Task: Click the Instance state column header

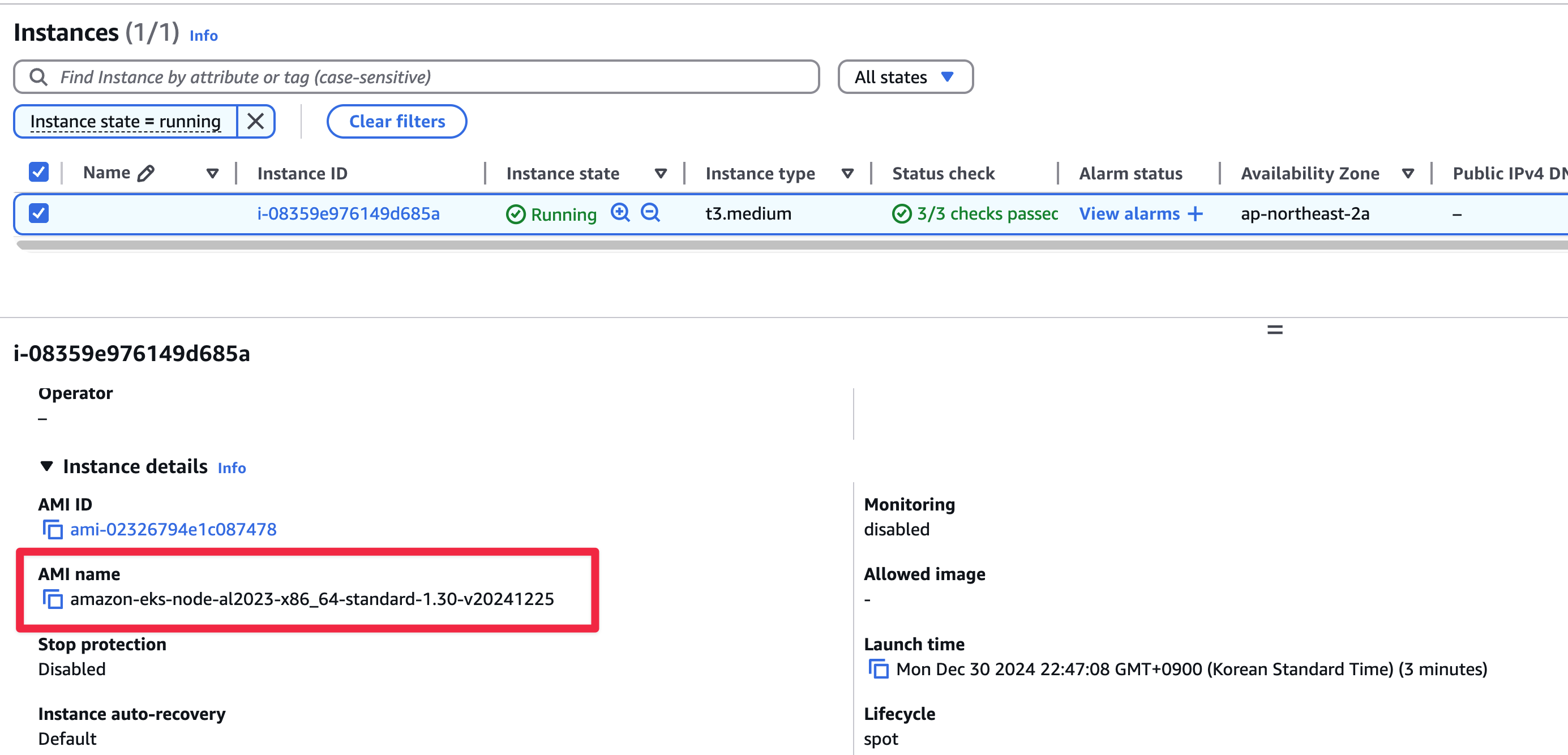Action: pos(563,174)
